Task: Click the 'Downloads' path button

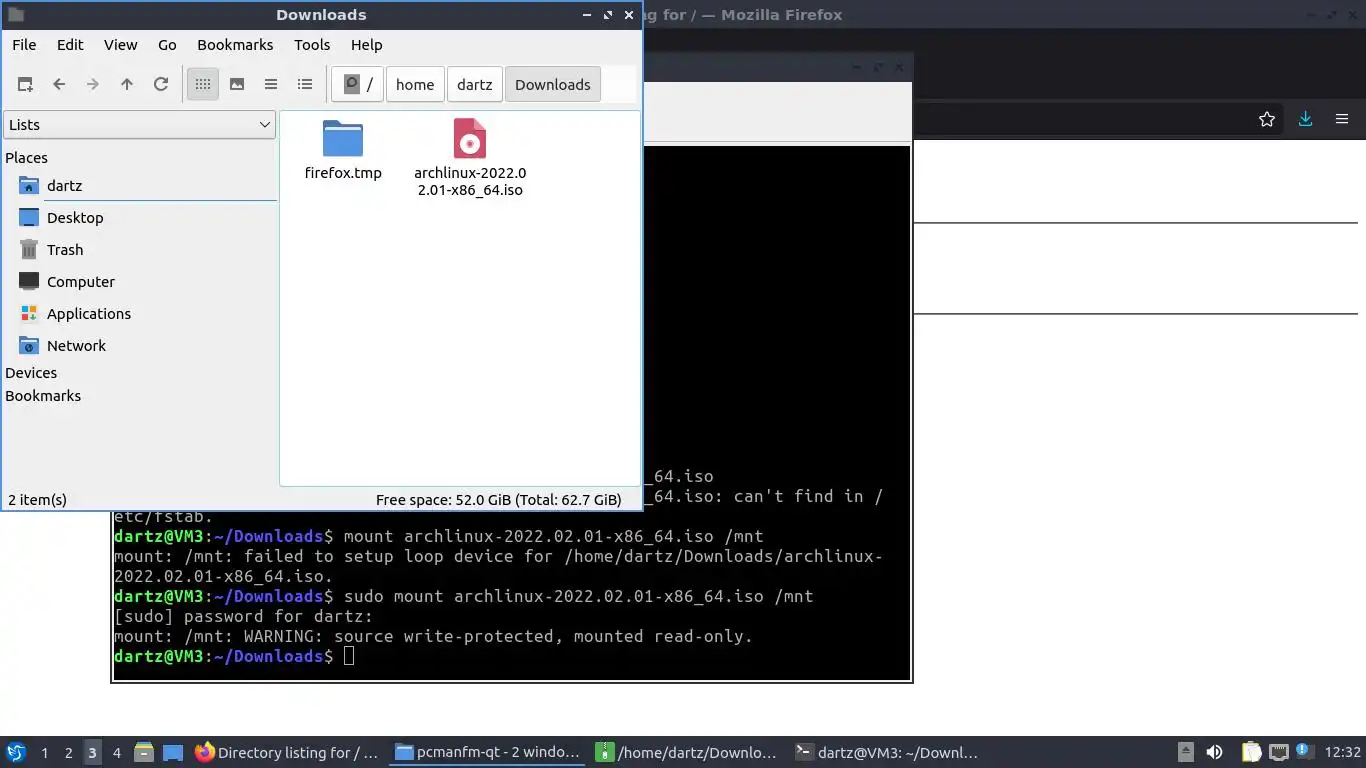Action: click(553, 85)
